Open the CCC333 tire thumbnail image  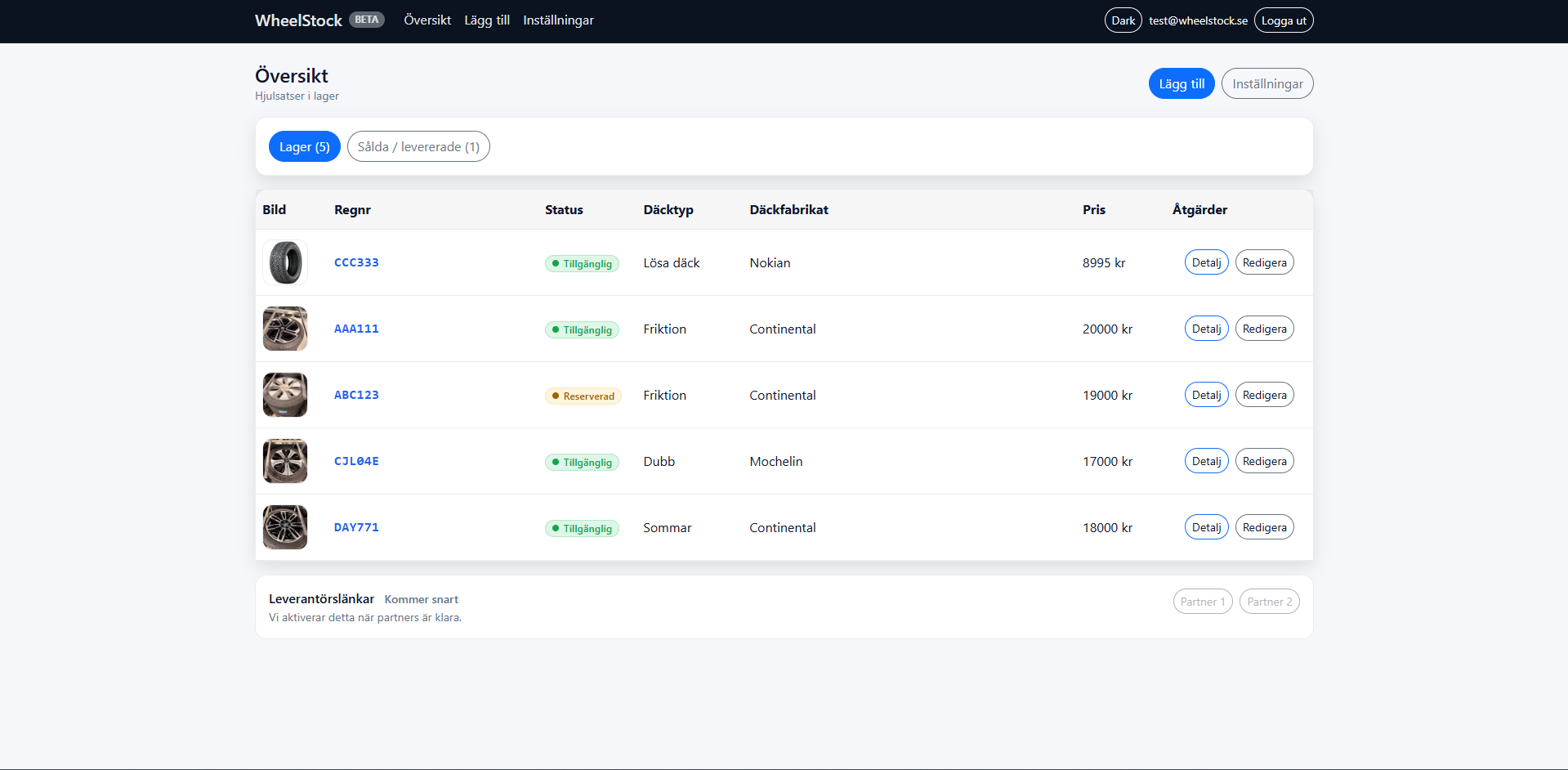(285, 262)
